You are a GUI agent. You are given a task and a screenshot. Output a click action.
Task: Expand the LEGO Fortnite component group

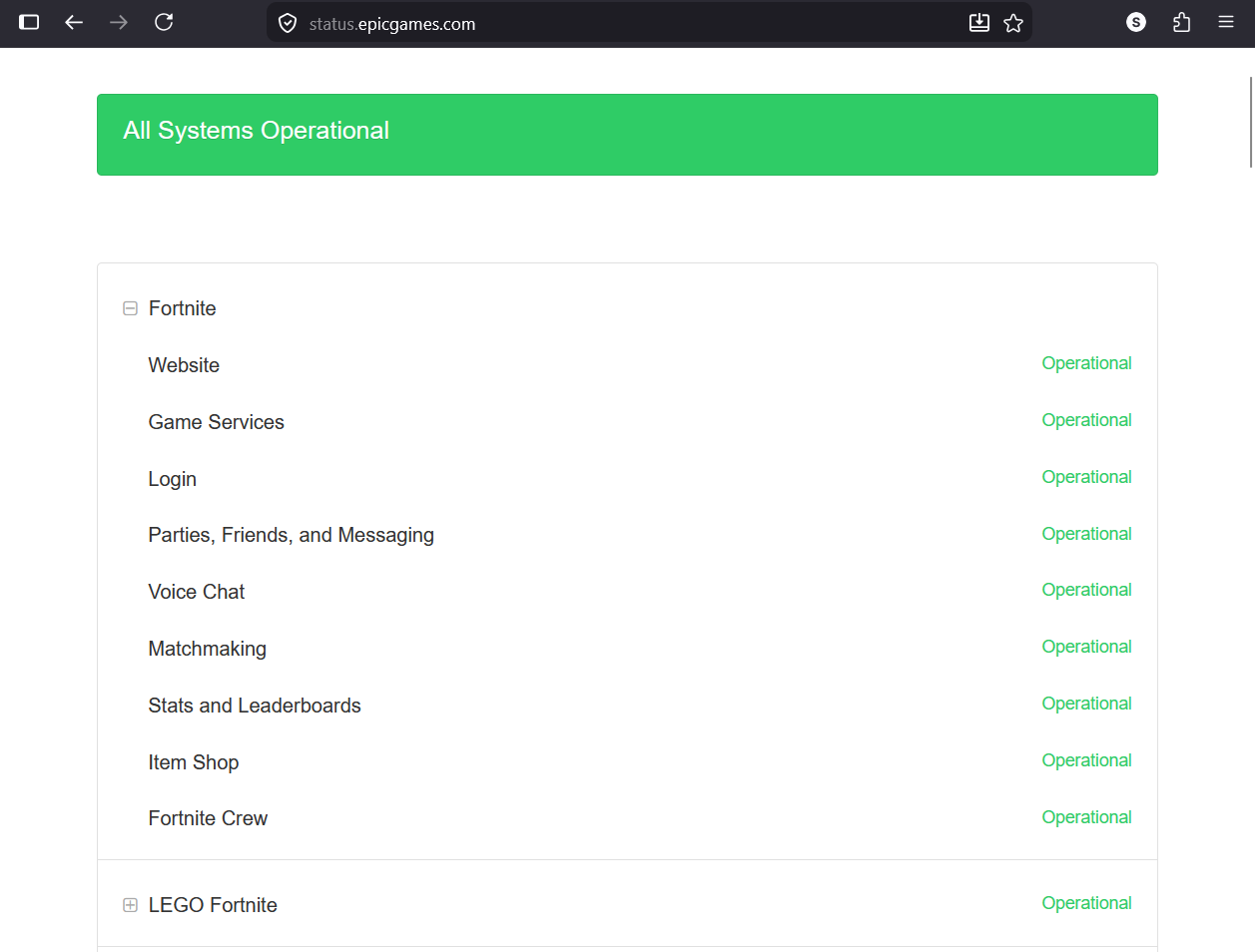pyautogui.click(x=130, y=905)
